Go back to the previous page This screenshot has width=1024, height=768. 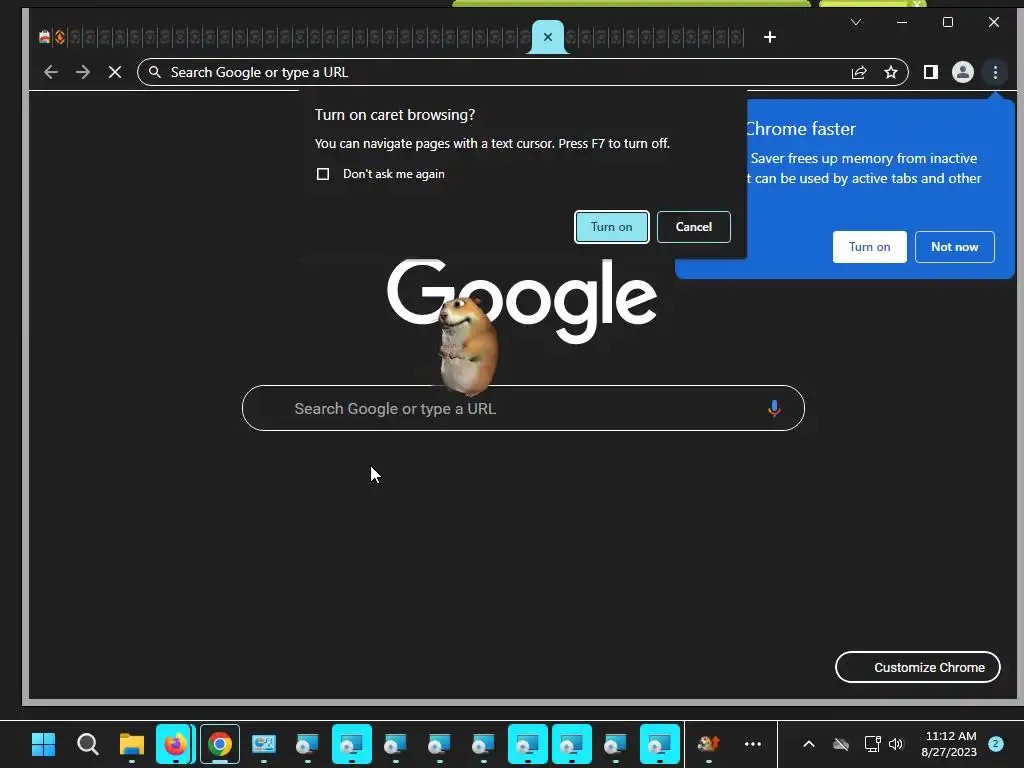pyautogui.click(x=50, y=72)
